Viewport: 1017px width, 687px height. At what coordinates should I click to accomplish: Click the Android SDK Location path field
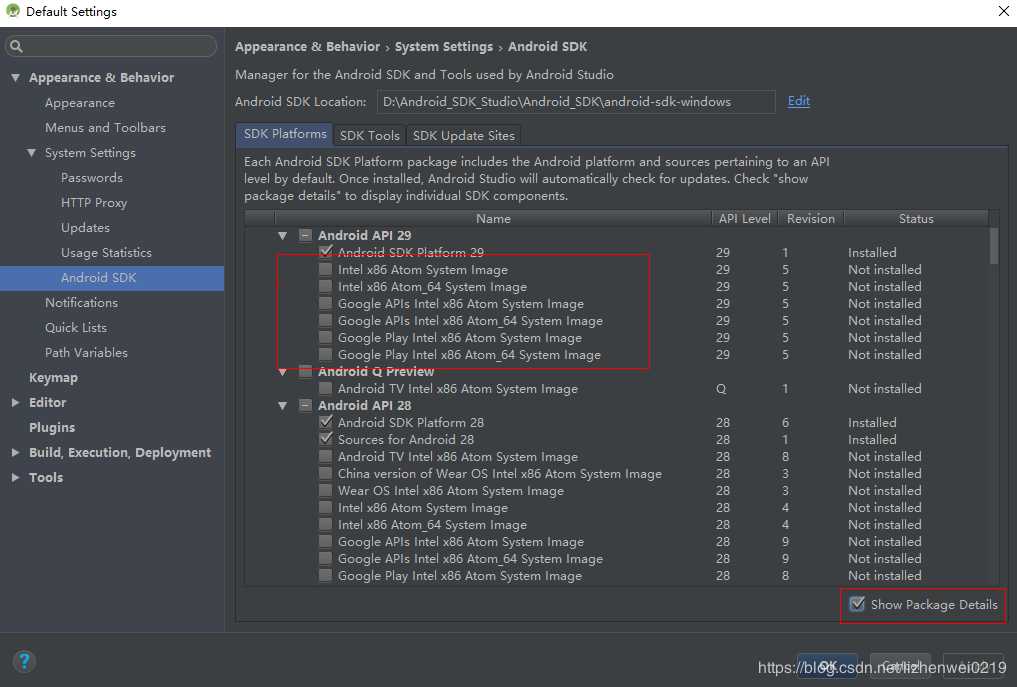[575, 102]
